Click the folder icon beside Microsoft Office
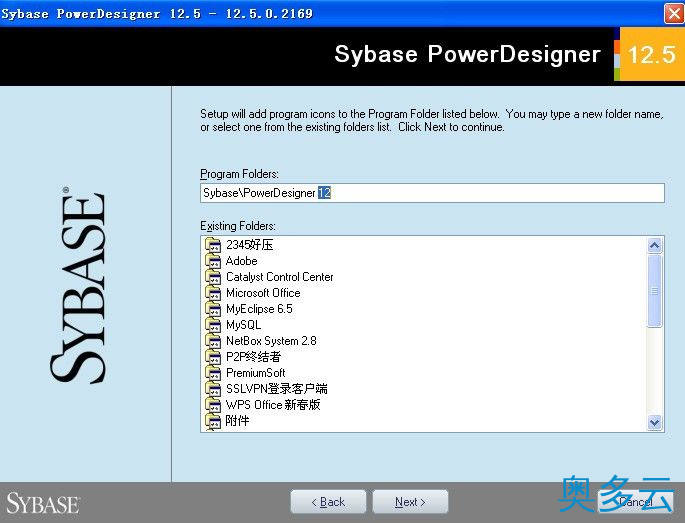Image resolution: width=685 pixels, height=523 pixels. tap(213, 293)
